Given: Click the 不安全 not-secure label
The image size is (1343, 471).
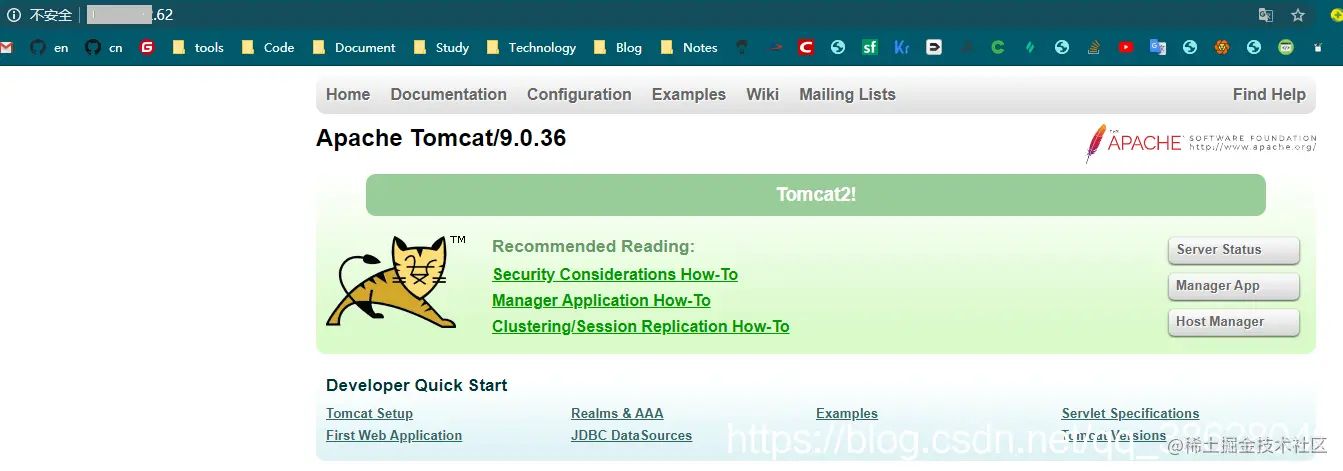Looking at the screenshot, I should pos(51,15).
